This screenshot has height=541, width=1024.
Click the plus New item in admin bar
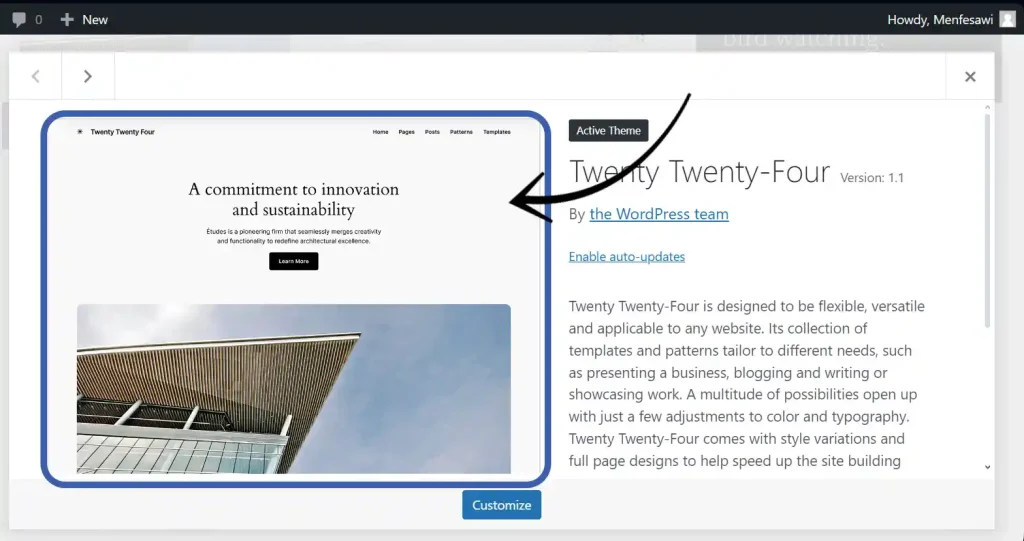click(84, 19)
